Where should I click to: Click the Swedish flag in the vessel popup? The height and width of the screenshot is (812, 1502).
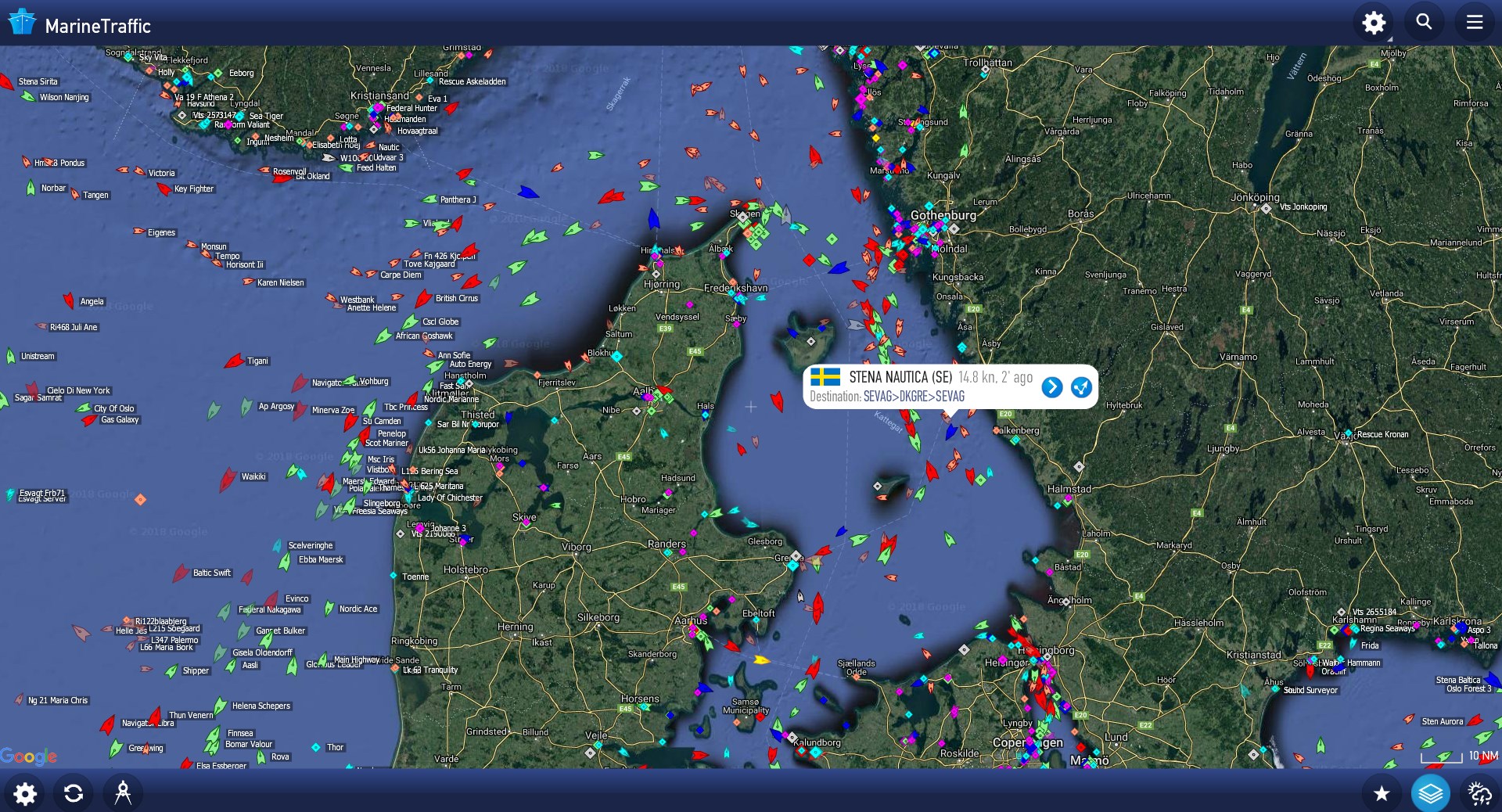(825, 377)
